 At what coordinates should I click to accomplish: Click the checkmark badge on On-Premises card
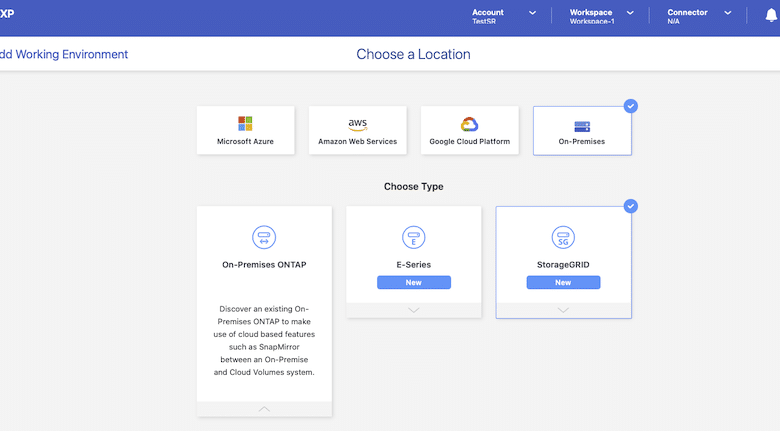[631, 106]
